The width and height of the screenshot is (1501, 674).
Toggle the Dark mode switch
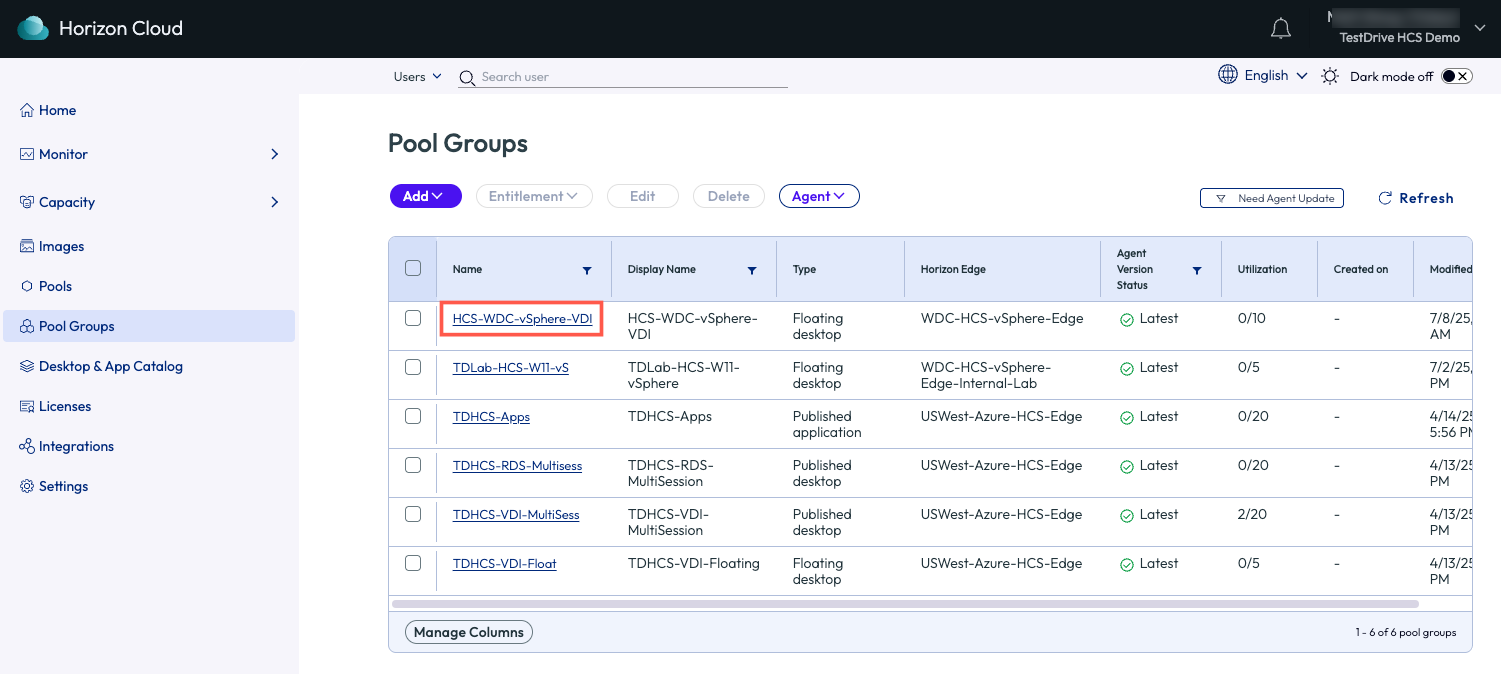pos(1456,76)
